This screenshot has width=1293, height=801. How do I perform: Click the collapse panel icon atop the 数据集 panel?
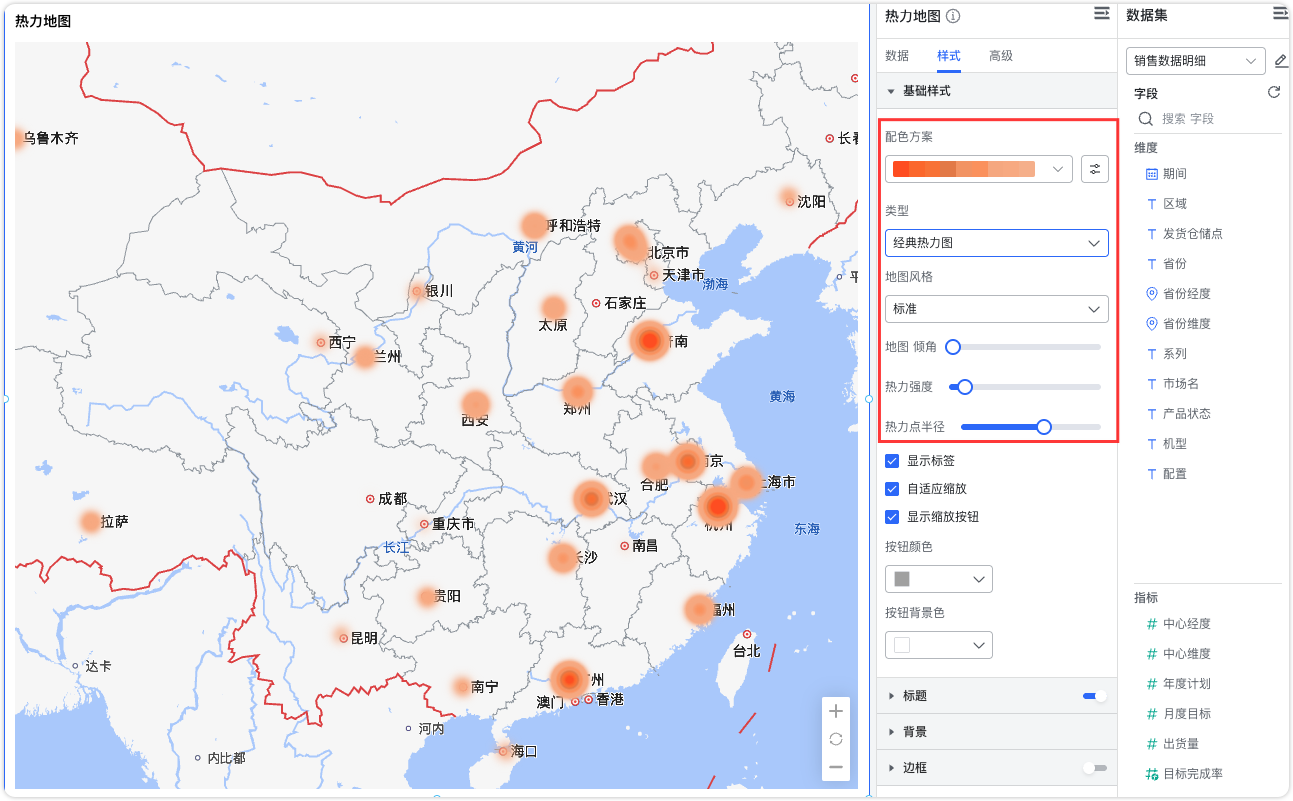pyautogui.click(x=1280, y=13)
